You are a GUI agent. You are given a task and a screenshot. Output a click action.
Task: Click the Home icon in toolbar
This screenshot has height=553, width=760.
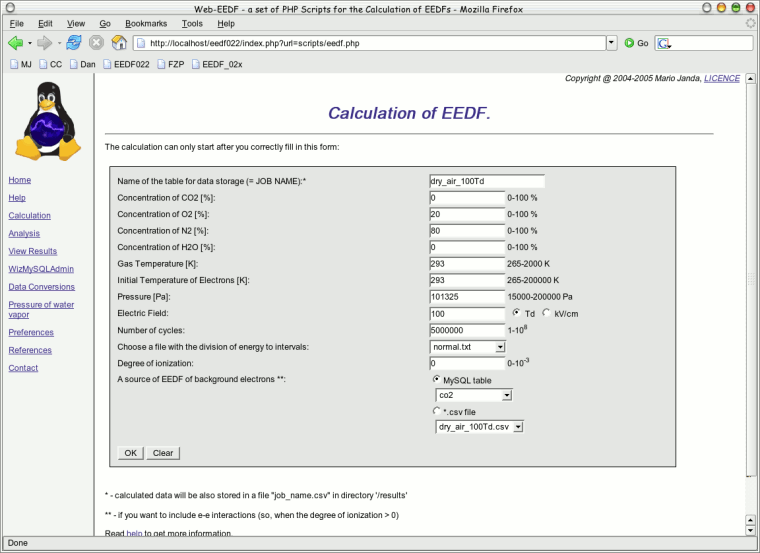pyautogui.click(x=119, y=43)
